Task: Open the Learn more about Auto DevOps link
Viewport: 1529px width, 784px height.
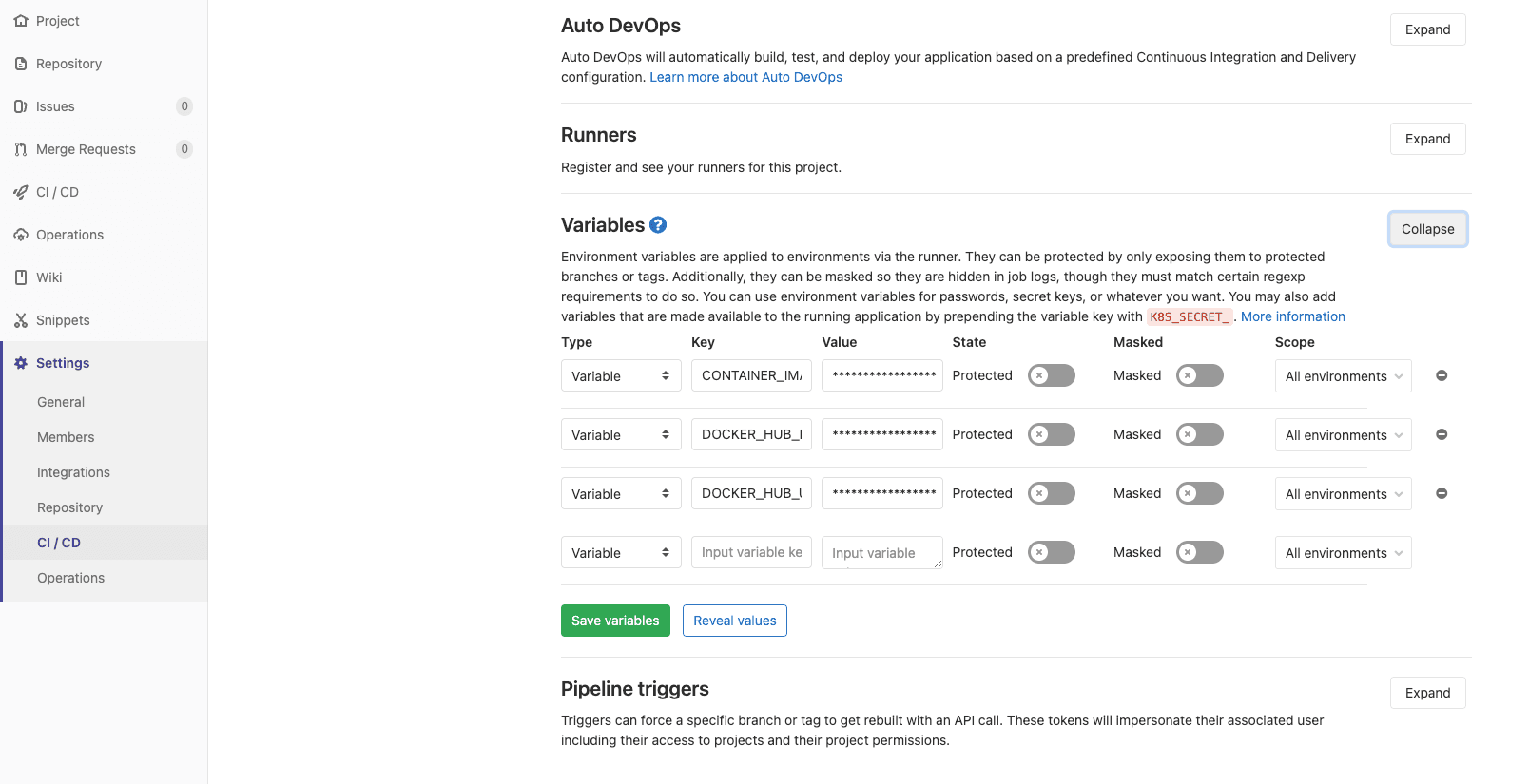Action: click(x=745, y=77)
